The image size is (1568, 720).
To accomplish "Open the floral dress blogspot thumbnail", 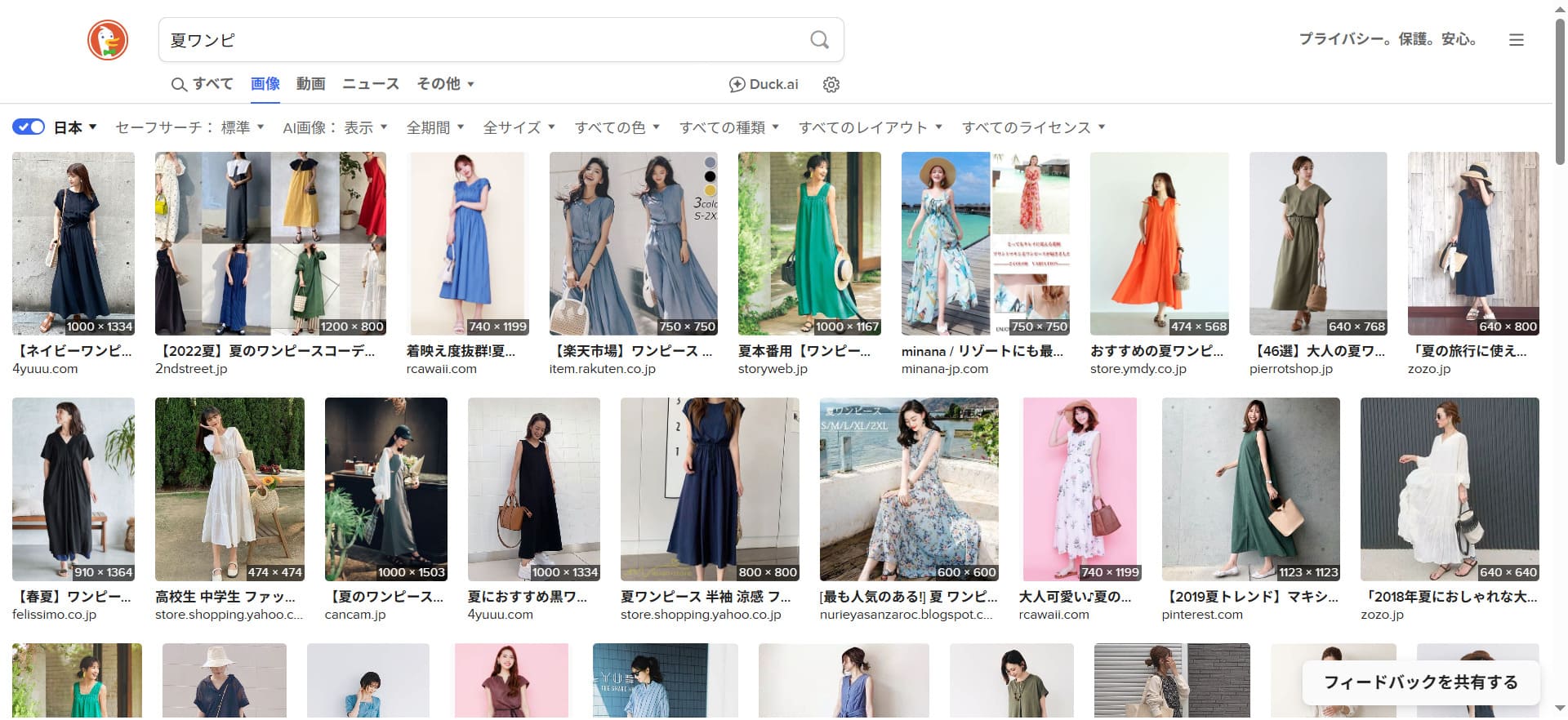I will (909, 489).
